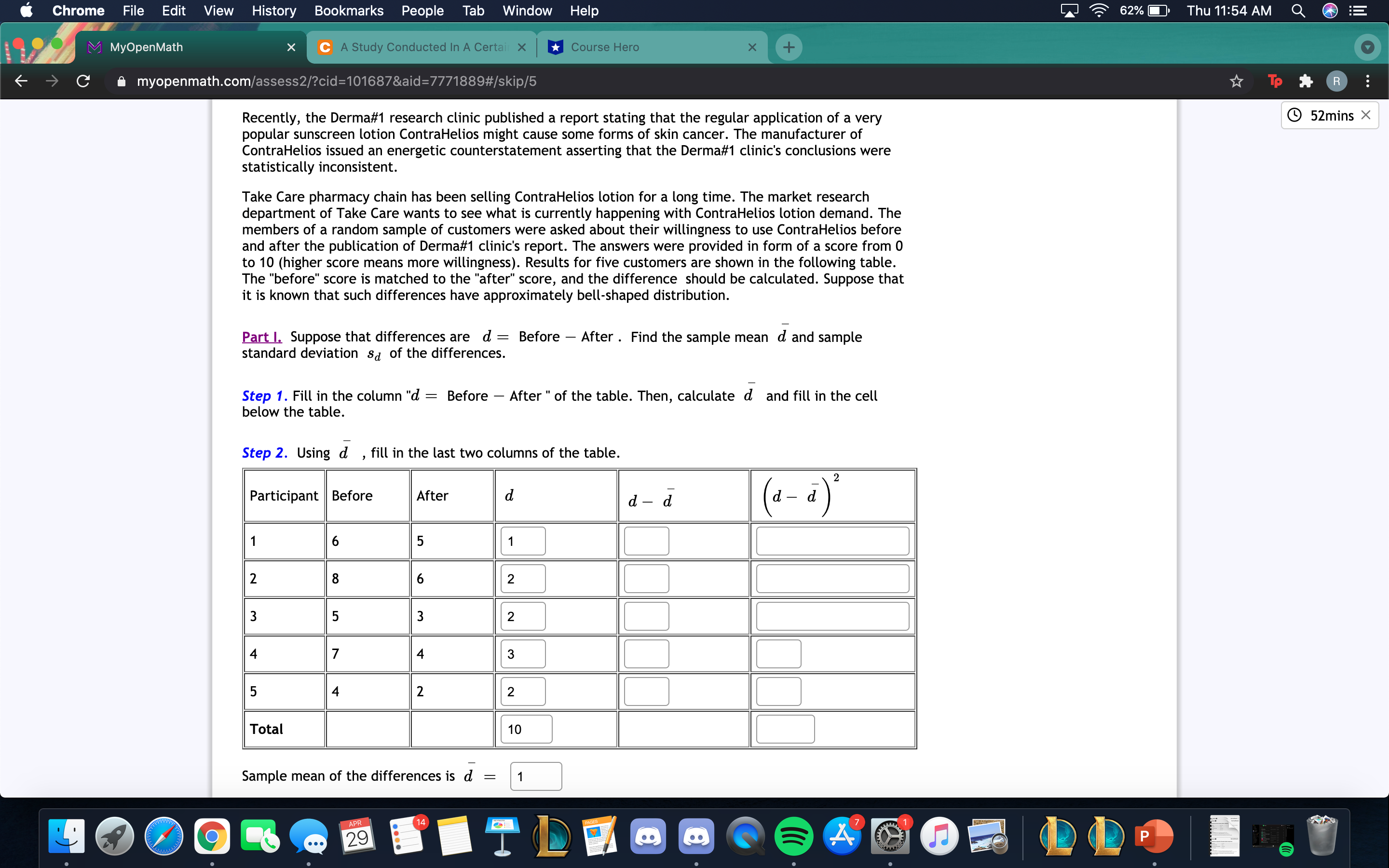This screenshot has height=868, width=1389.
Task: Open the Chrome profile avatar R
Action: tap(1337, 81)
